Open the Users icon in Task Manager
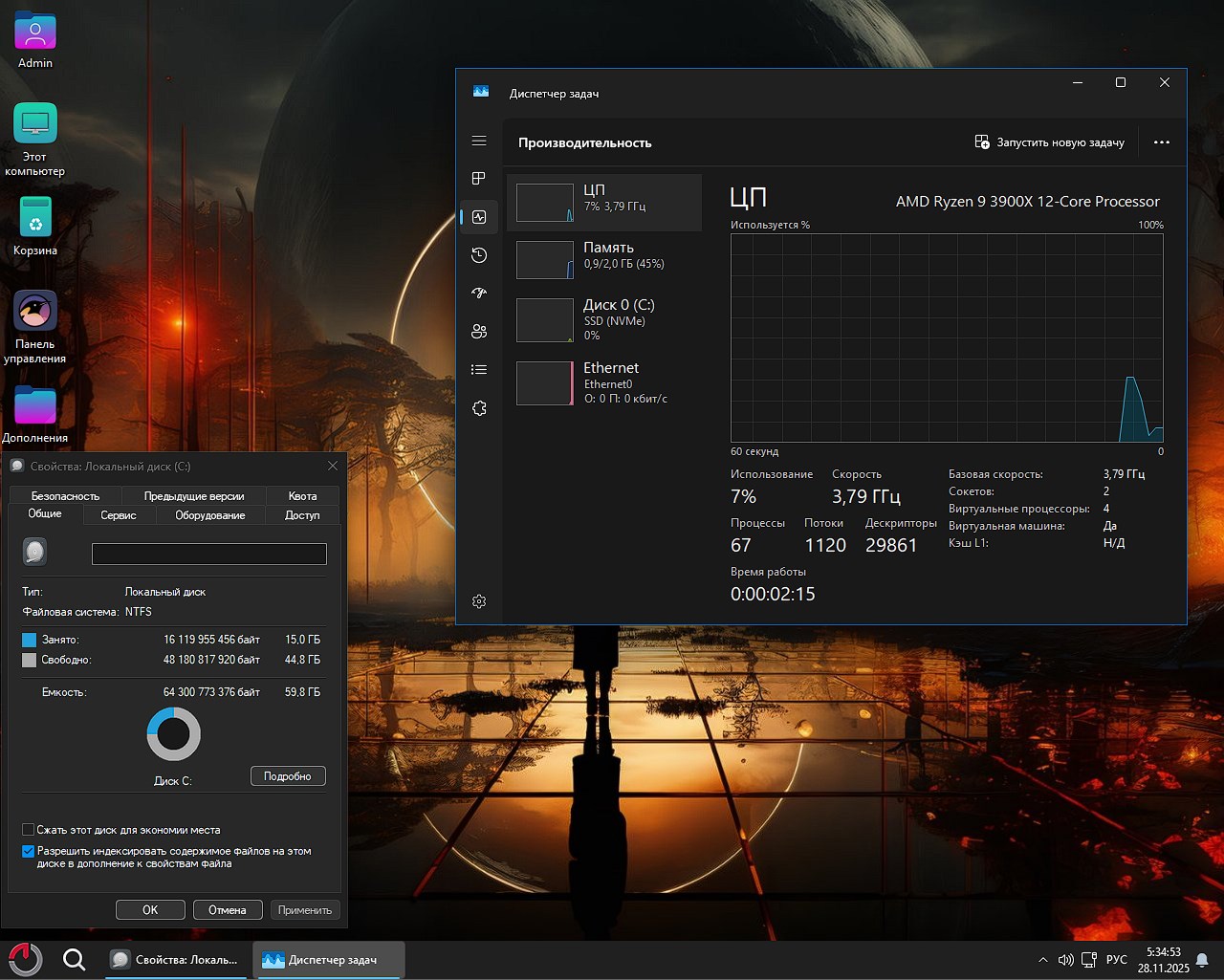 (479, 332)
